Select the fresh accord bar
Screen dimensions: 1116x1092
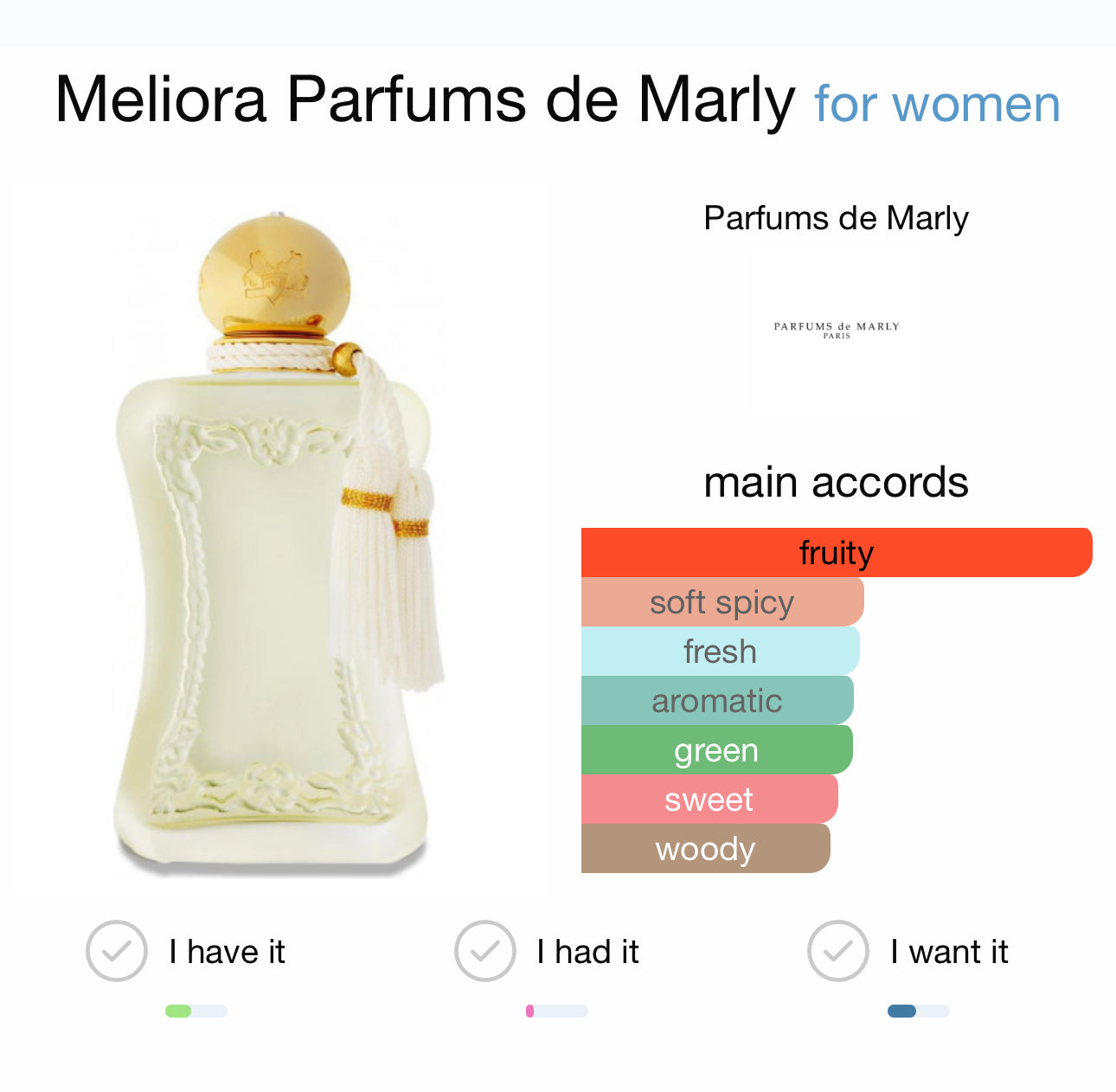tap(721, 651)
